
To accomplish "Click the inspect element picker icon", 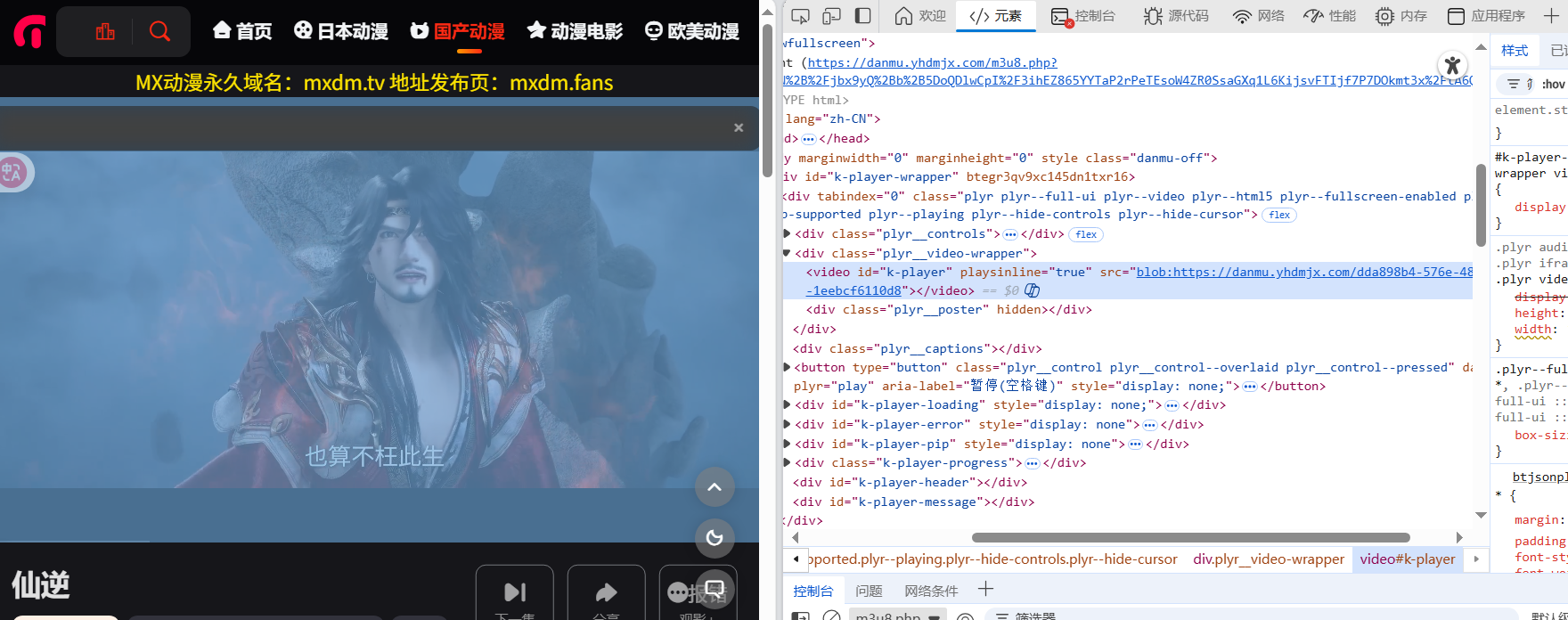I will pyautogui.click(x=800, y=16).
